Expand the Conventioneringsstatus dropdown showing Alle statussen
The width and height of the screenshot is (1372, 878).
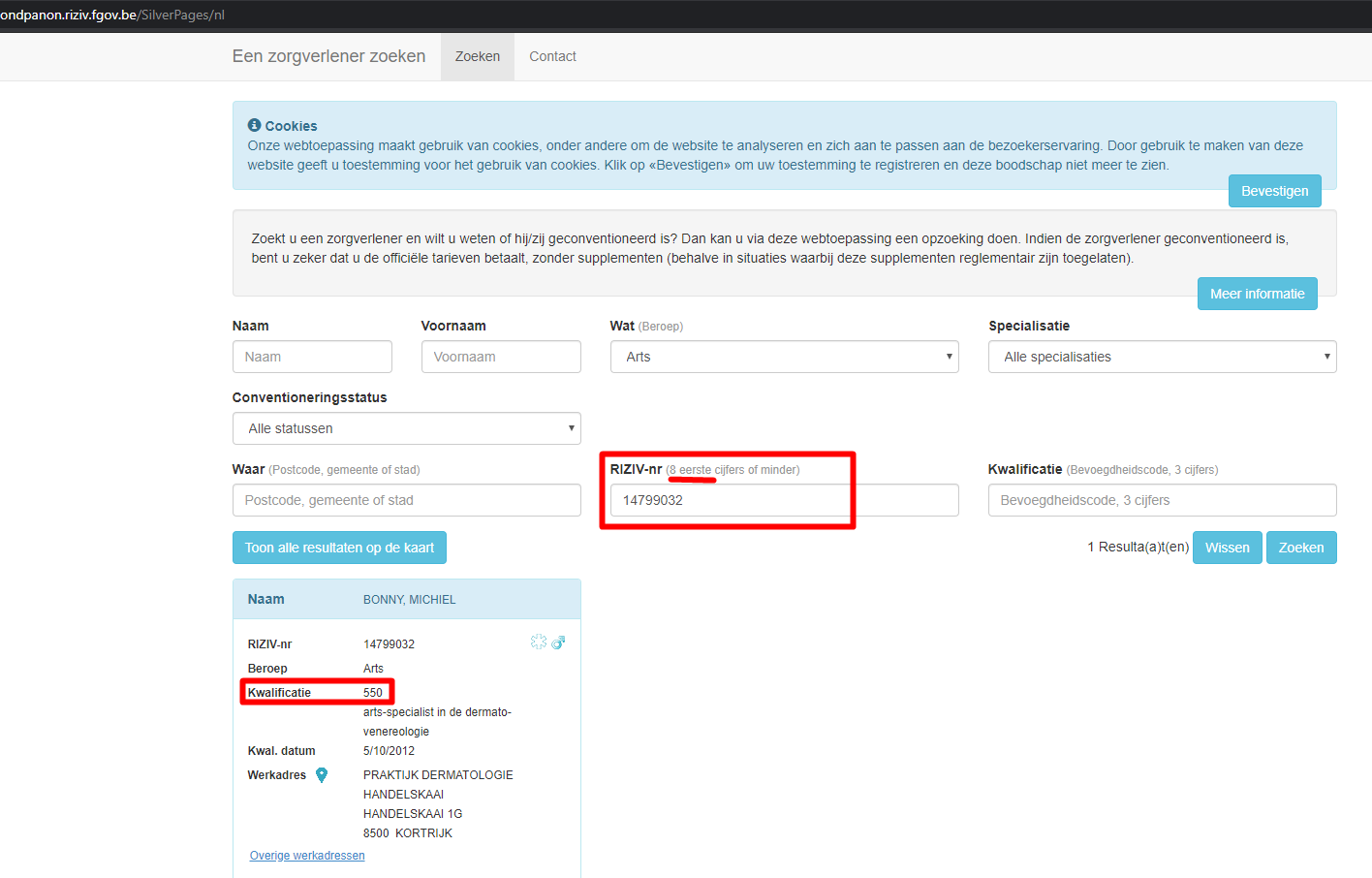coord(406,428)
